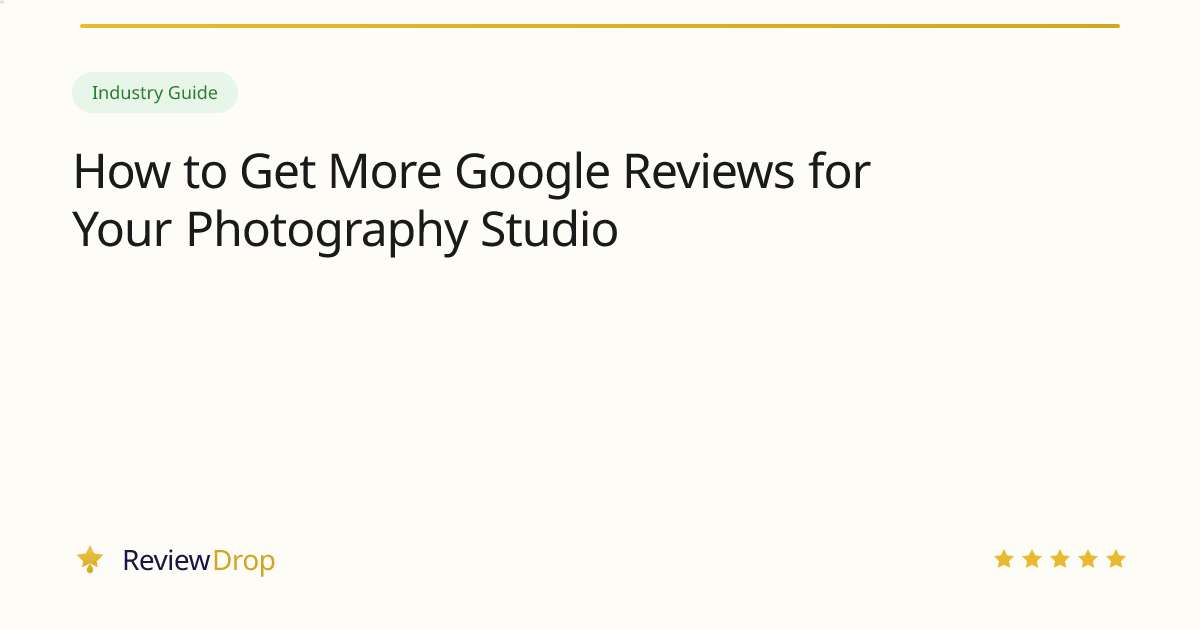1200x630 pixels.
Task: Click the word "Your" in the headline
Action: pyautogui.click(x=123, y=230)
